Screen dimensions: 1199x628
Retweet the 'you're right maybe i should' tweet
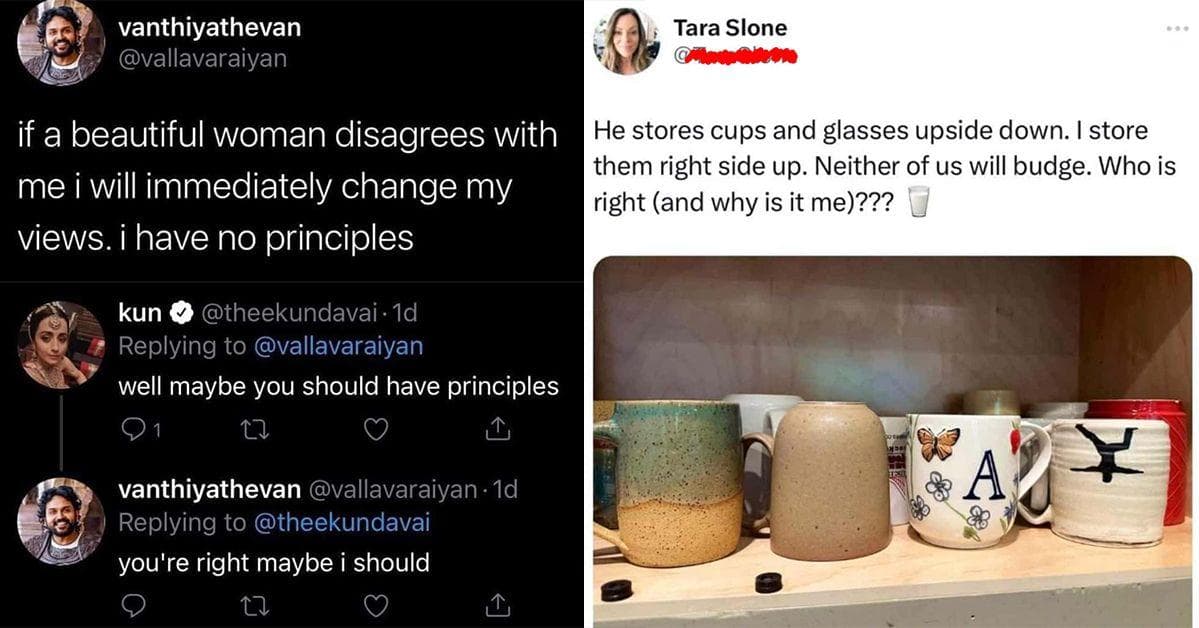click(x=254, y=607)
